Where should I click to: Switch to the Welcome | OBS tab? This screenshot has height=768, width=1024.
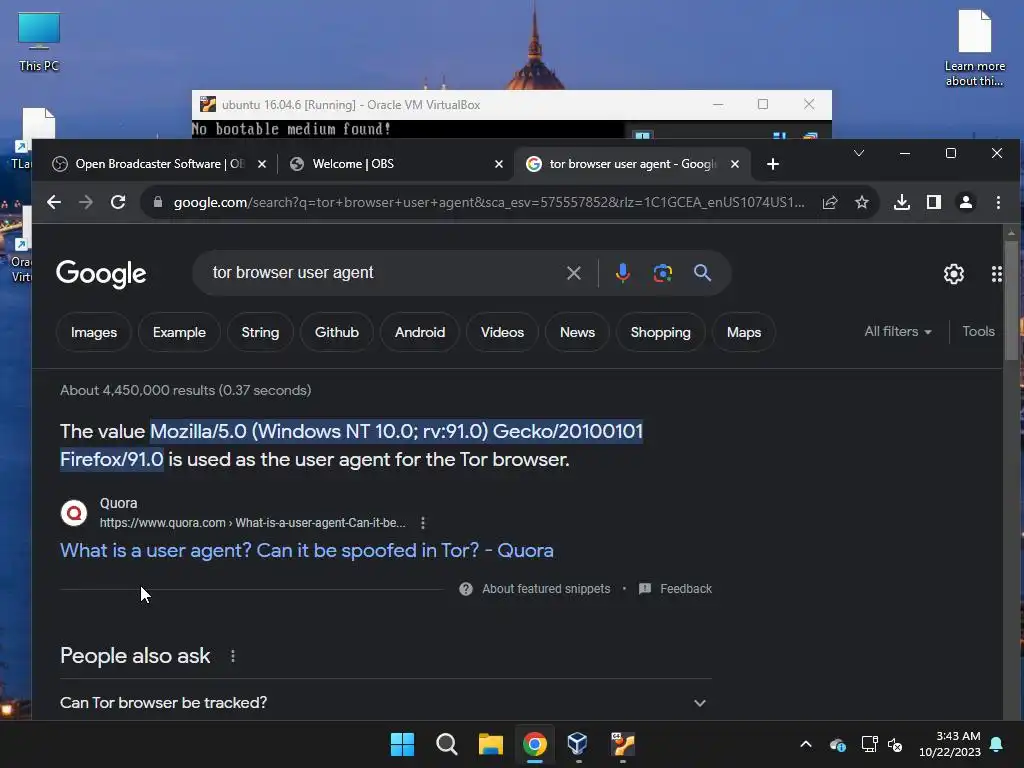pyautogui.click(x=395, y=164)
